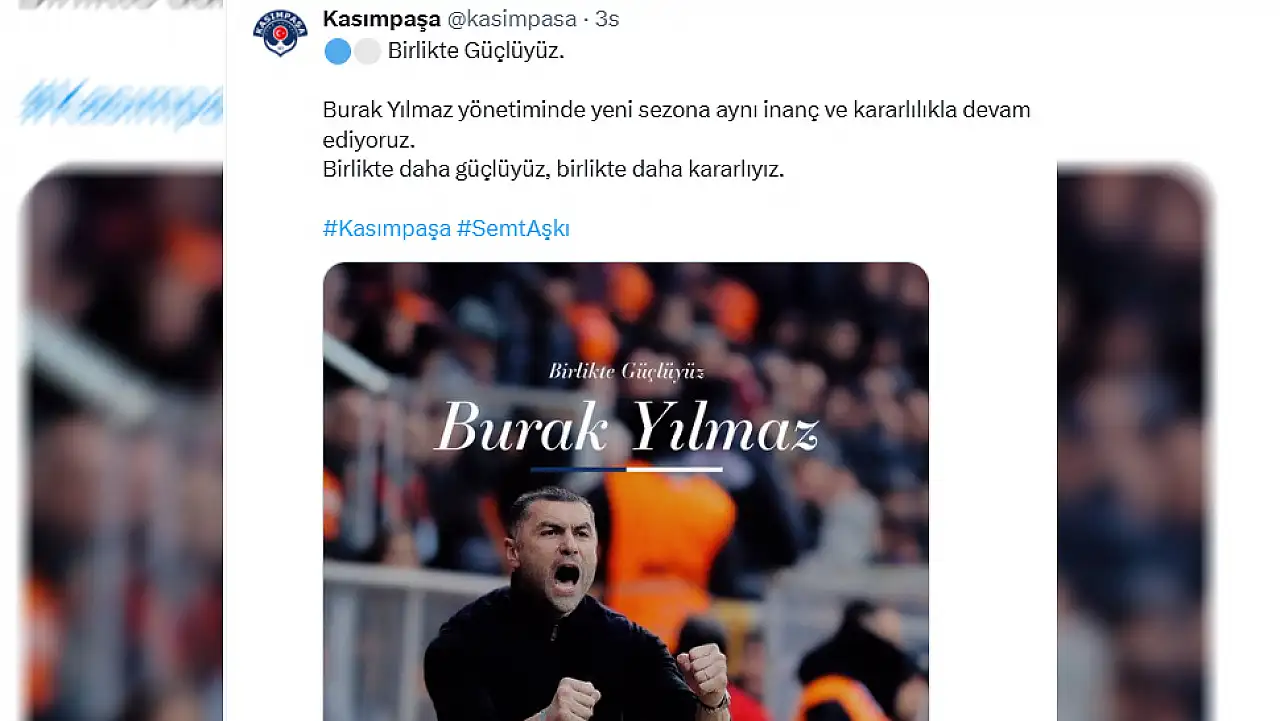Screen dimensions: 1280x721
Task: Click the blue circle emoji
Action: pyautogui.click(x=338, y=51)
